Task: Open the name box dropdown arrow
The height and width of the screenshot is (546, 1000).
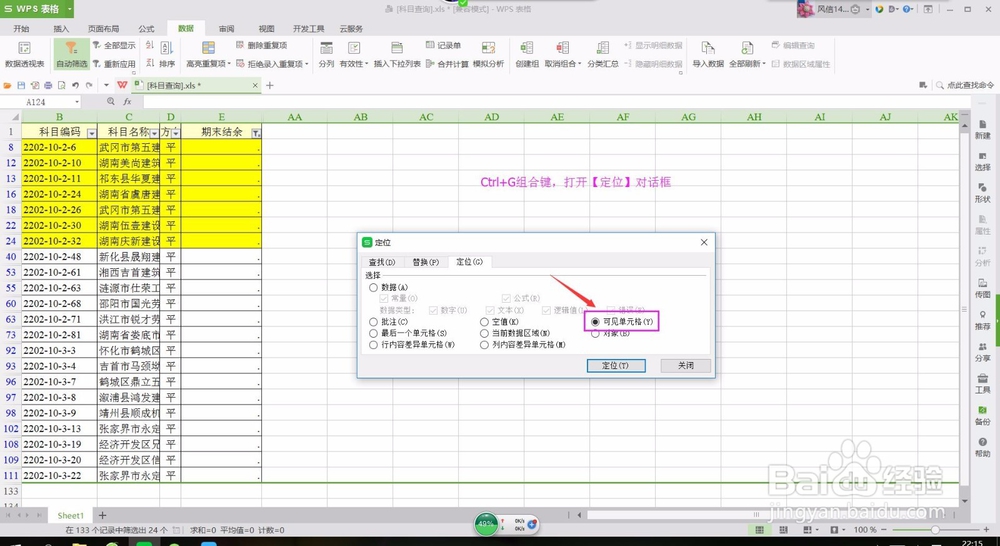Action: [x=77, y=102]
